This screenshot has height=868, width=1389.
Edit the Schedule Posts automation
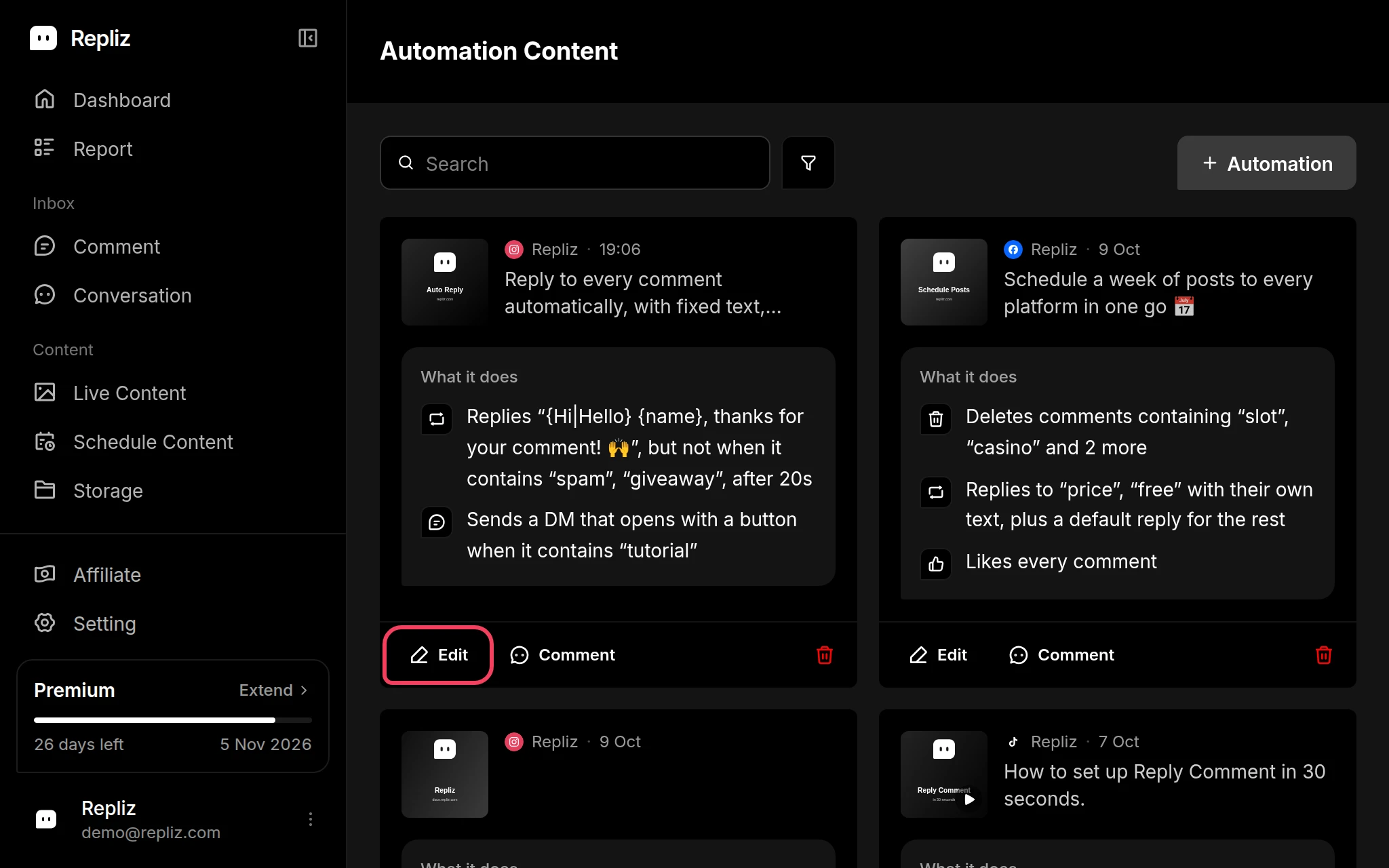pyautogui.click(x=938, y=655)
